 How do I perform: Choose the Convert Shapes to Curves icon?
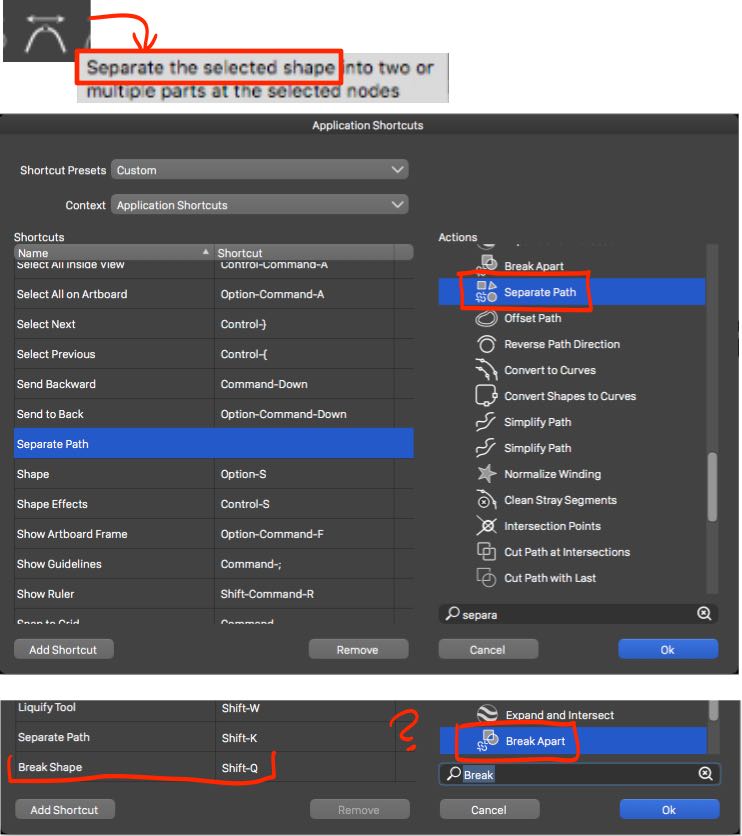pos(486,396)
